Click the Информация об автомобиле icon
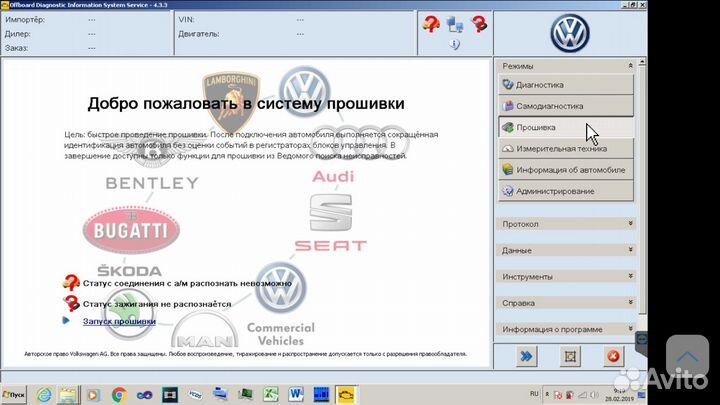 pyautogui.click(x=507, y=169)
